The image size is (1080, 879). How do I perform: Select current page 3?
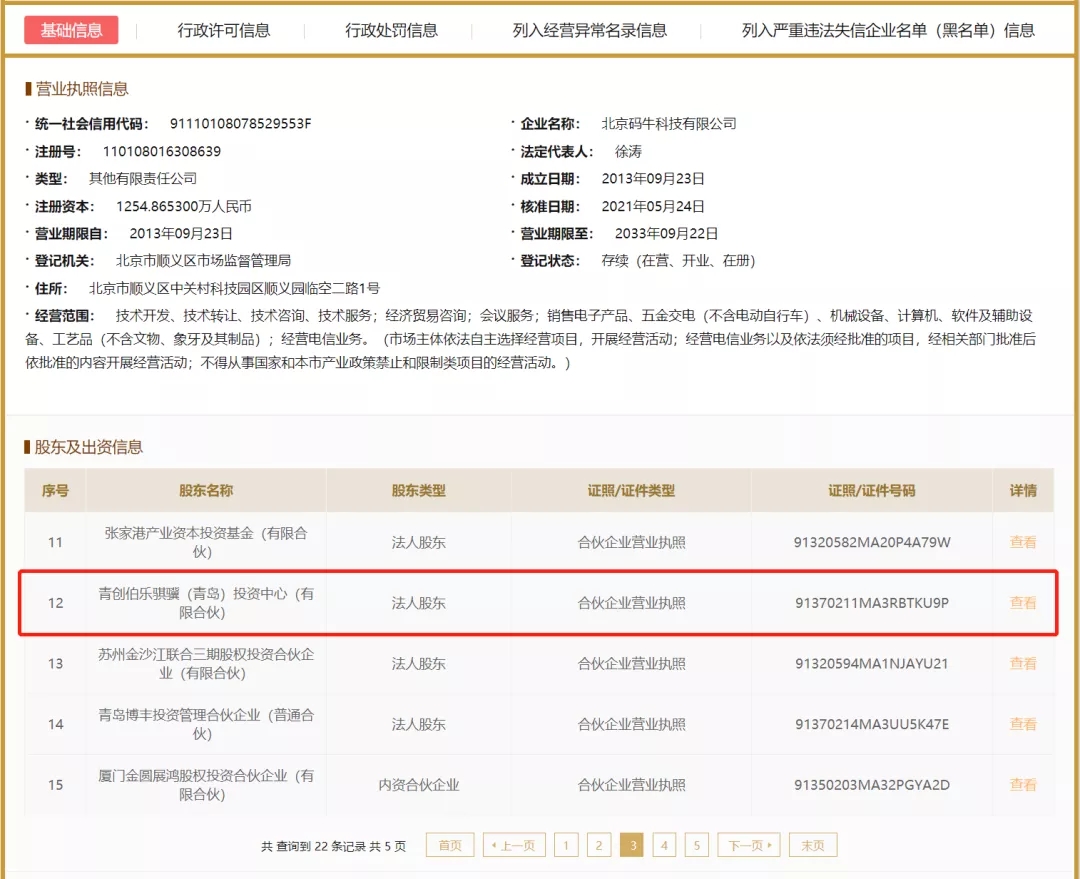[632, 845]
